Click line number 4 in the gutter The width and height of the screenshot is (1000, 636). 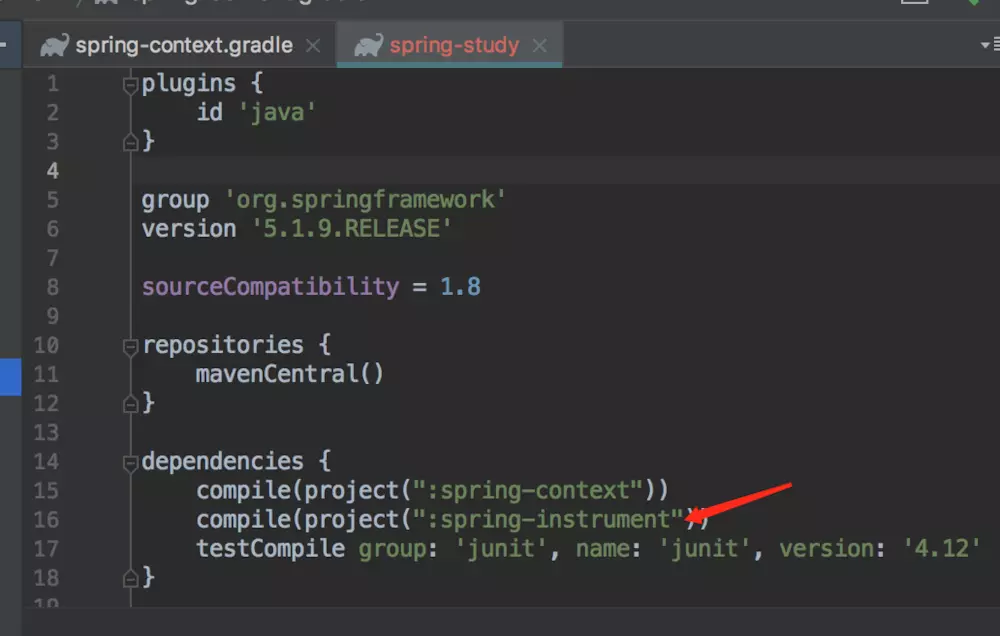coord(52,171)
